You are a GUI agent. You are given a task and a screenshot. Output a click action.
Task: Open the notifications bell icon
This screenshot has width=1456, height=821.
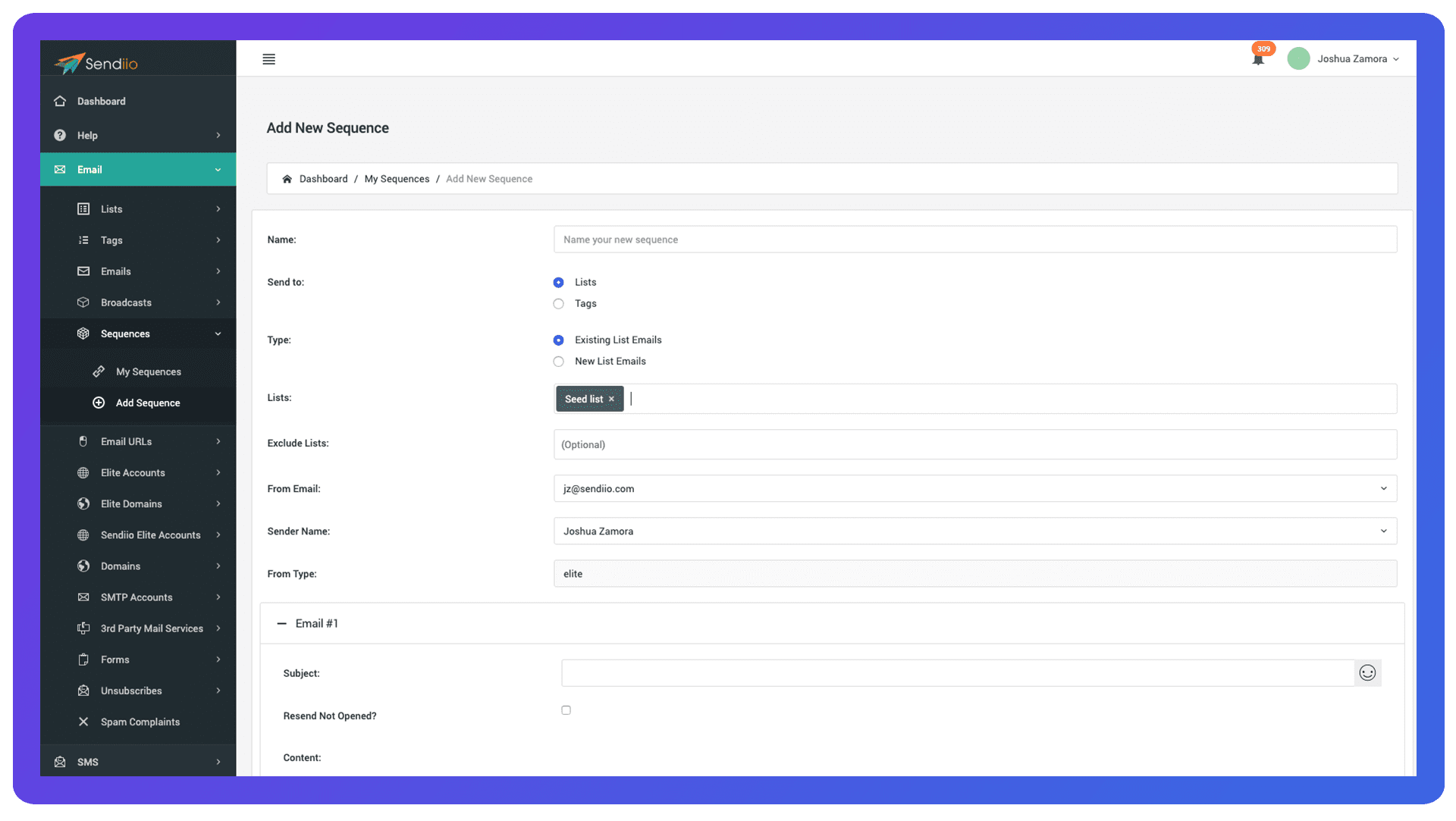(1258, 59)
